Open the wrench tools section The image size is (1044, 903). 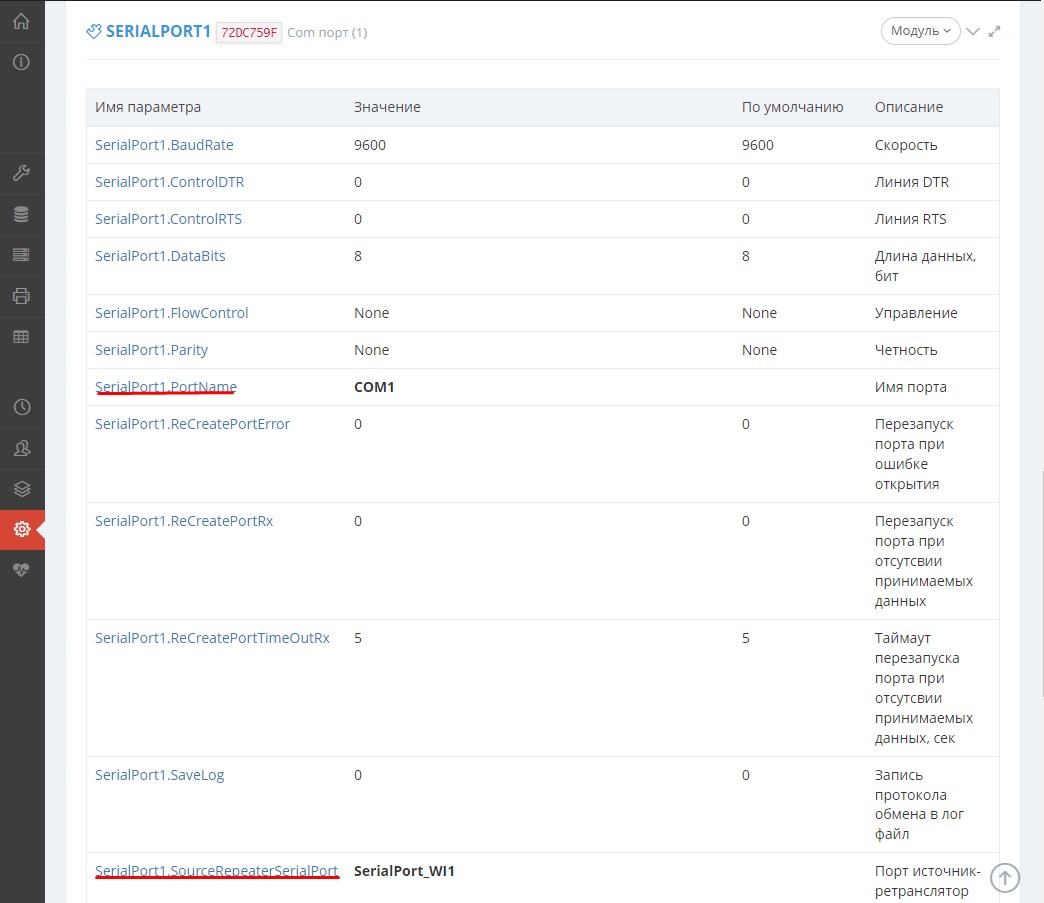click(21, 173)
